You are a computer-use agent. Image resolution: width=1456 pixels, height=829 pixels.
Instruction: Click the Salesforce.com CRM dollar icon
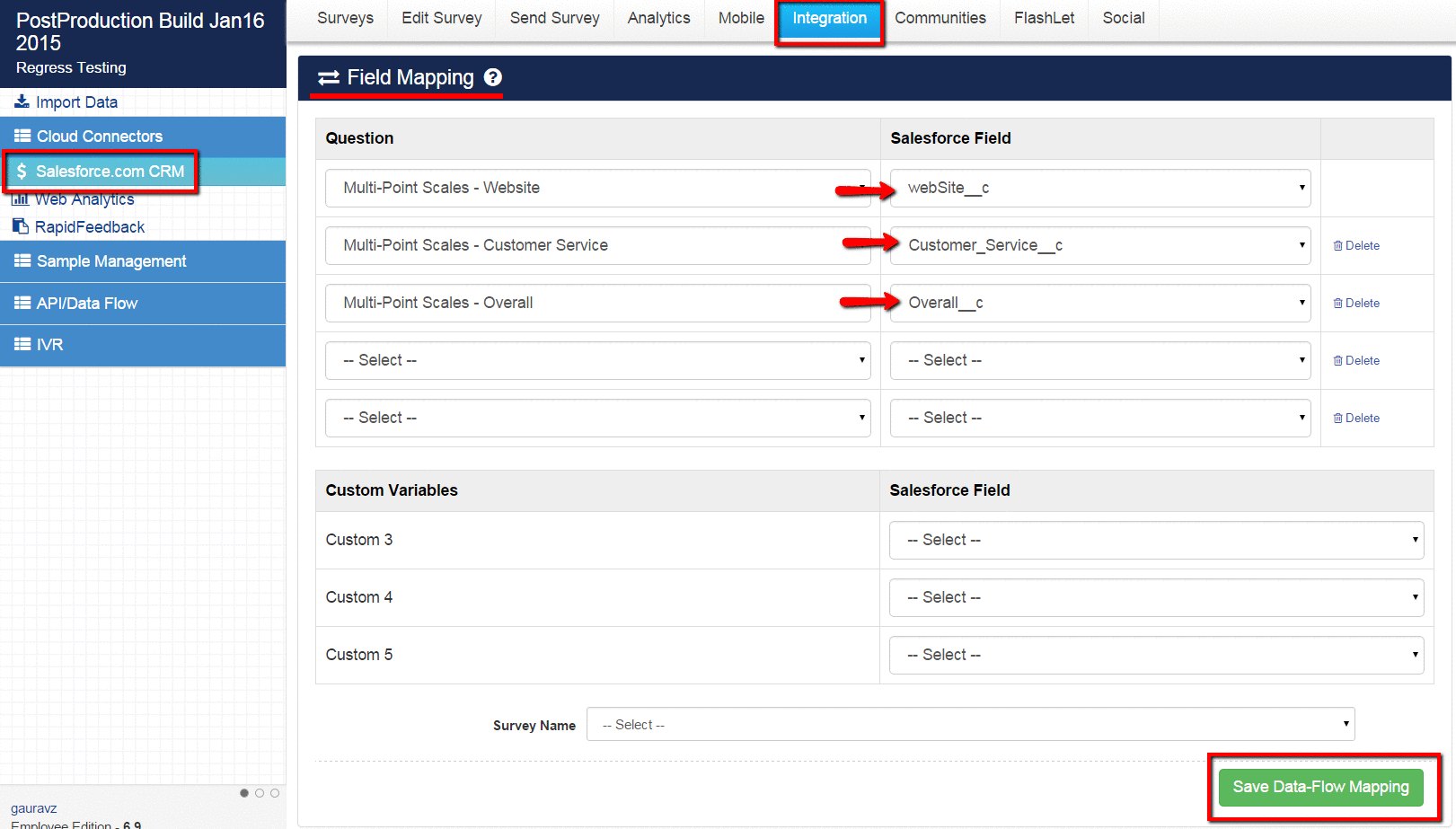22,171
